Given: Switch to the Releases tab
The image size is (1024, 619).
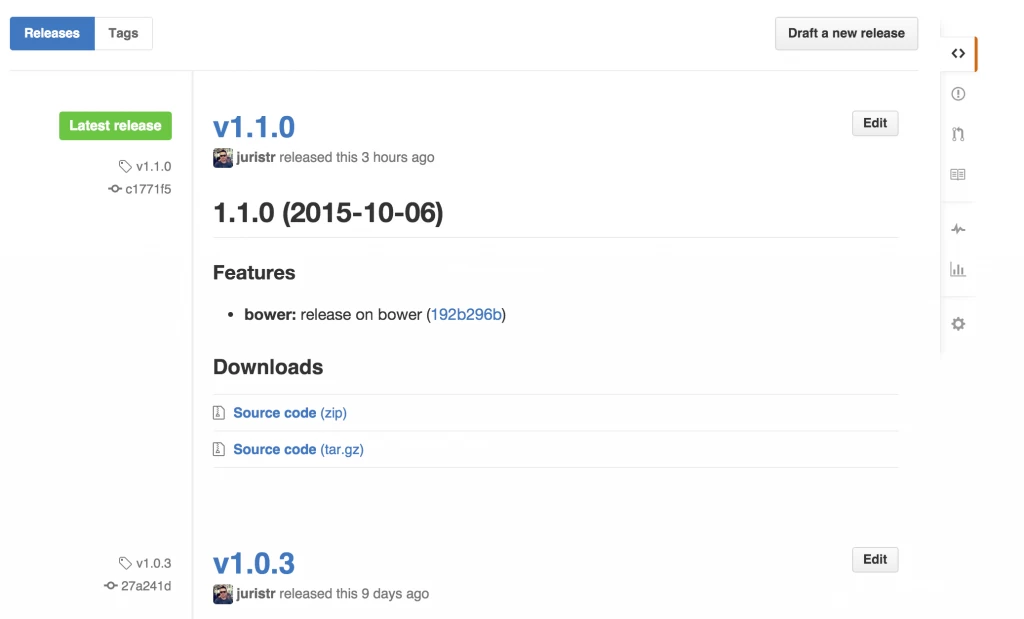Looking at the screenshot, I should [x=52, y=33].
